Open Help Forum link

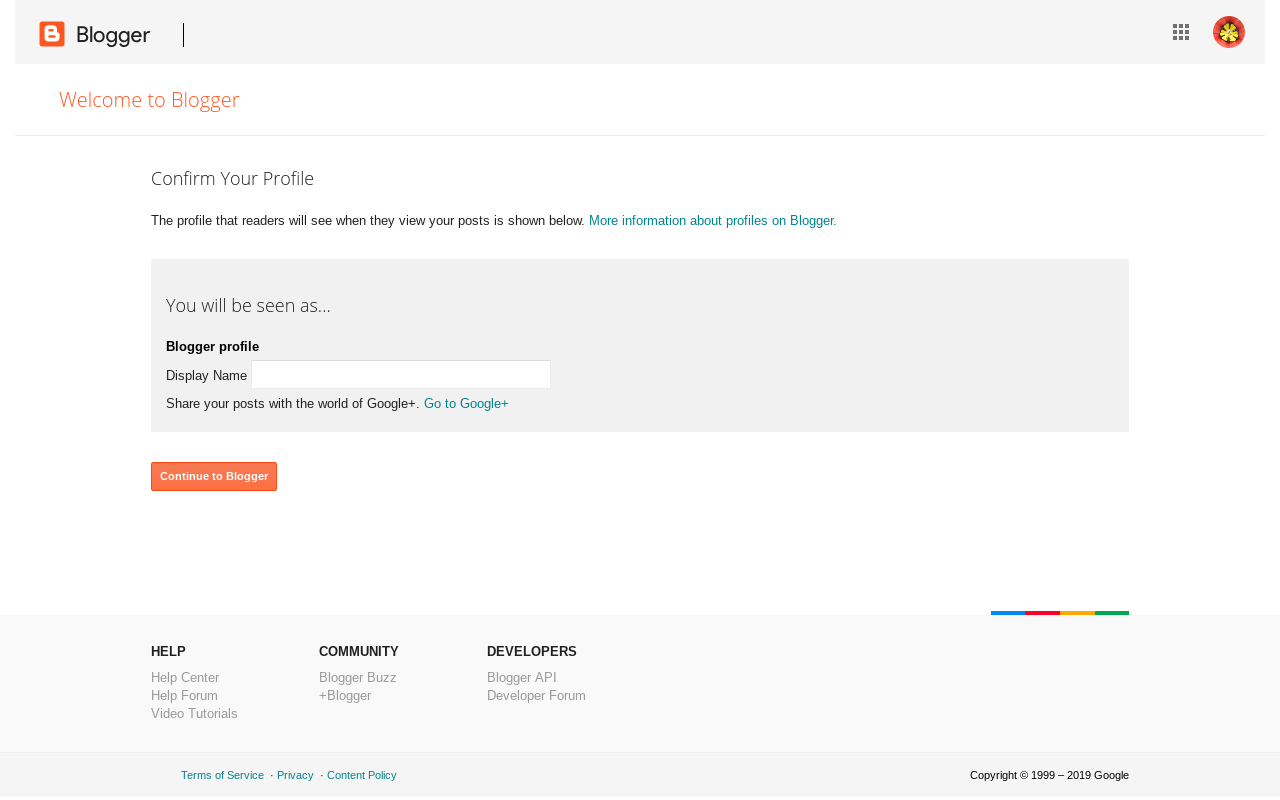click(x=184, y=696)
